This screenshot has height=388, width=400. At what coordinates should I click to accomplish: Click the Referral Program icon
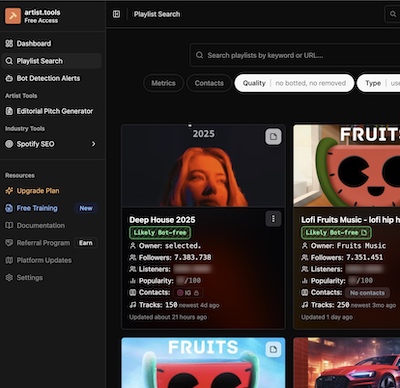point(9,243)
